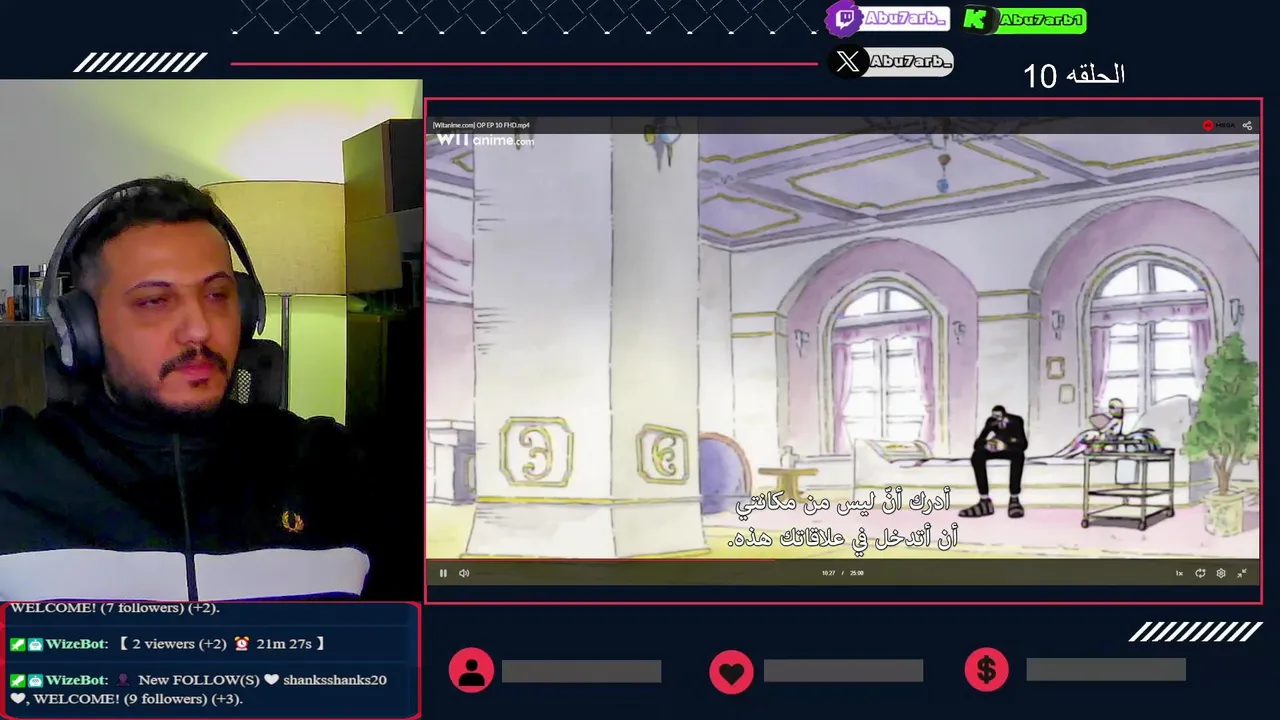
Task: Click the shanksshanks20 username in chat
Action: coord(335,680)
